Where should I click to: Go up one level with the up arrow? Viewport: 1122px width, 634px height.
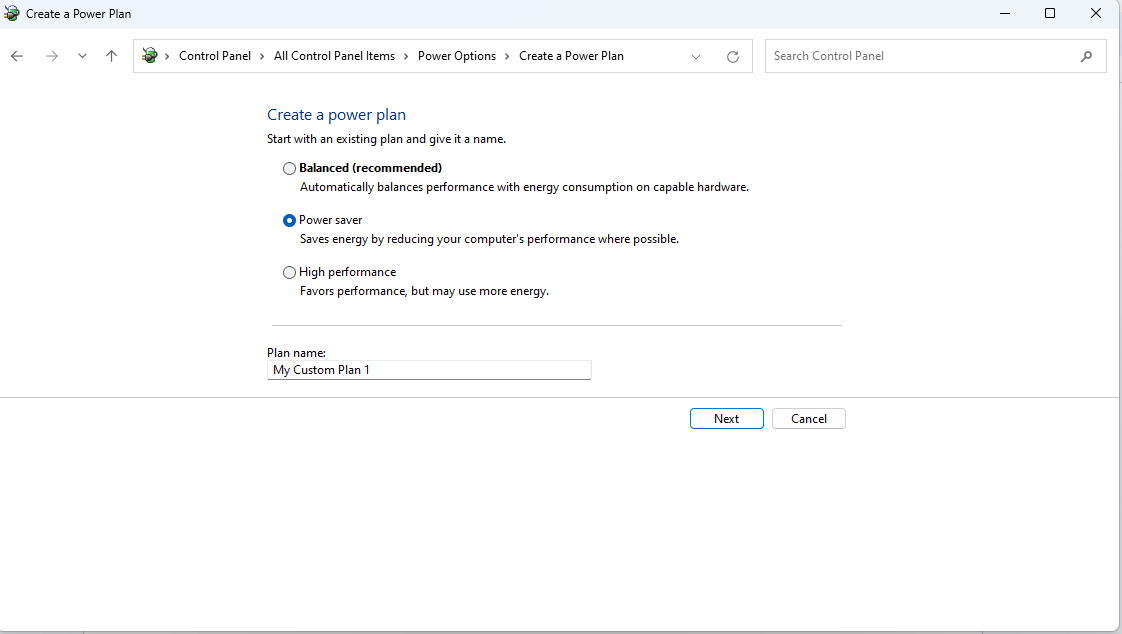(111, 56)
